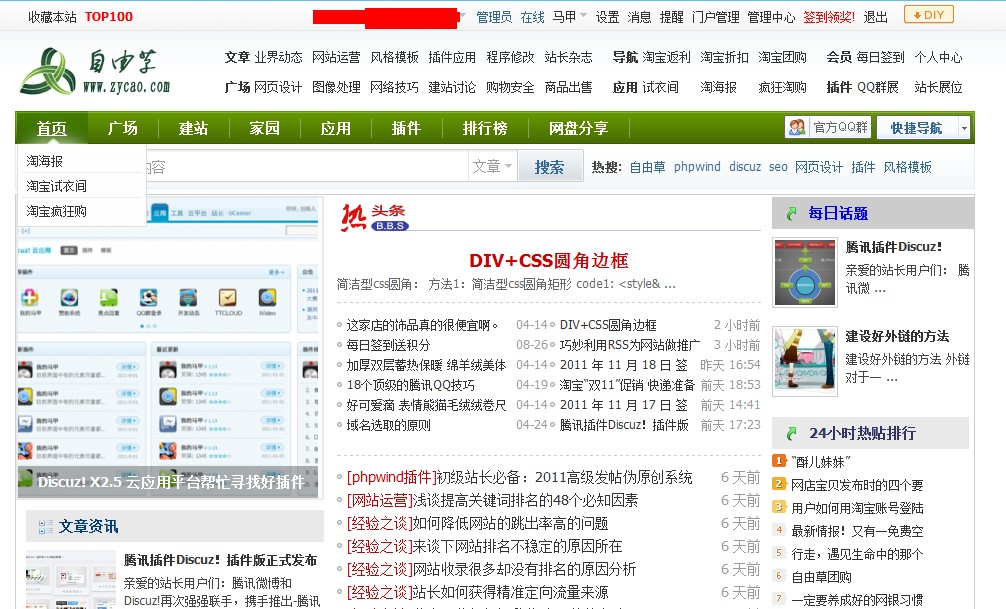Click the 搜索 button
The height and width of the screenshot is (609, 1006).
[550, 167]
